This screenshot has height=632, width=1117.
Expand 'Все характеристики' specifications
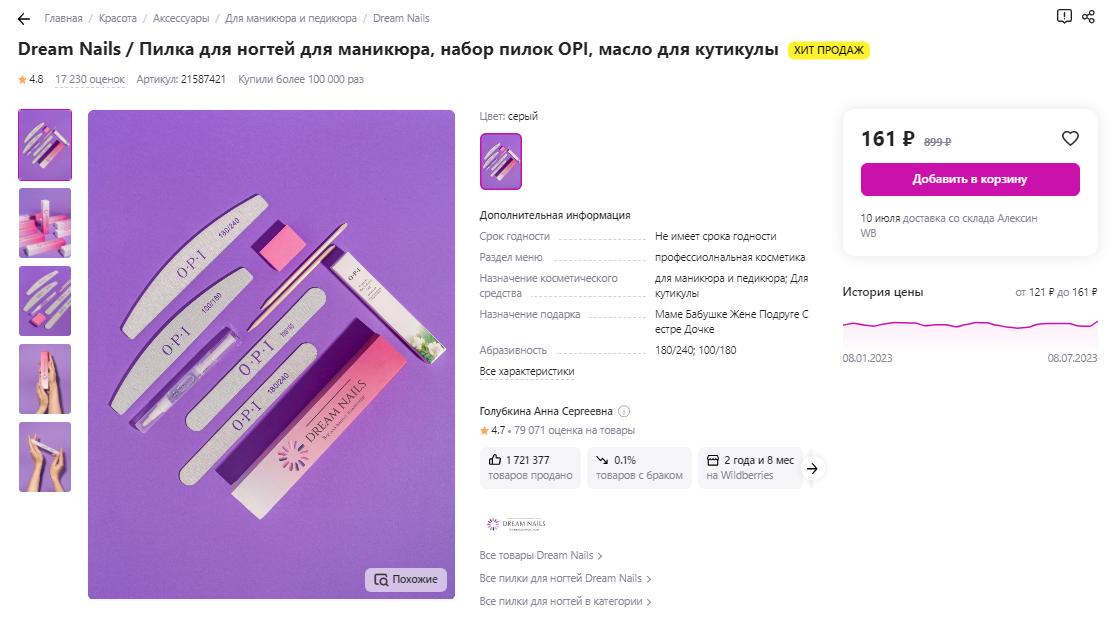(x=525, y=370)
